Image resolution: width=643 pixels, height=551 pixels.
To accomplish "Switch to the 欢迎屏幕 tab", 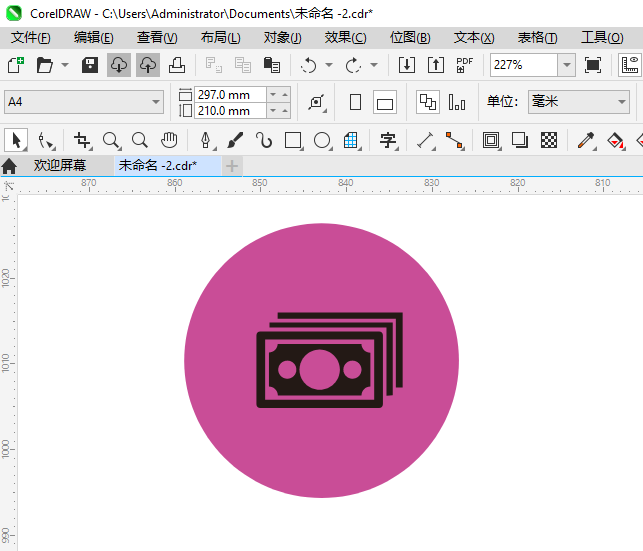I will [x=60, y=166].
